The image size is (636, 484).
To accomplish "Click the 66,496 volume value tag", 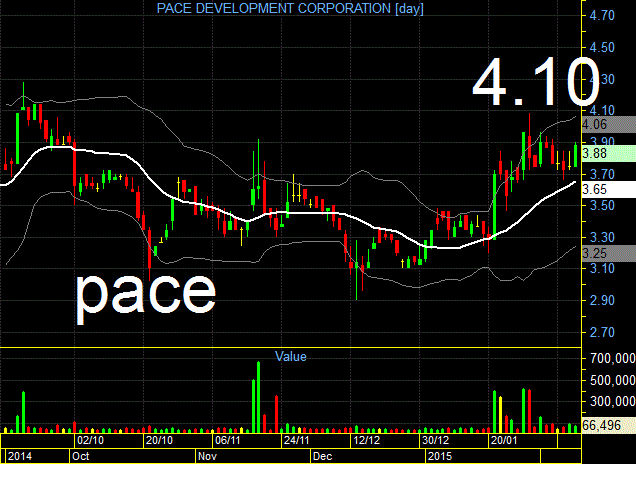I will [608, 425].
